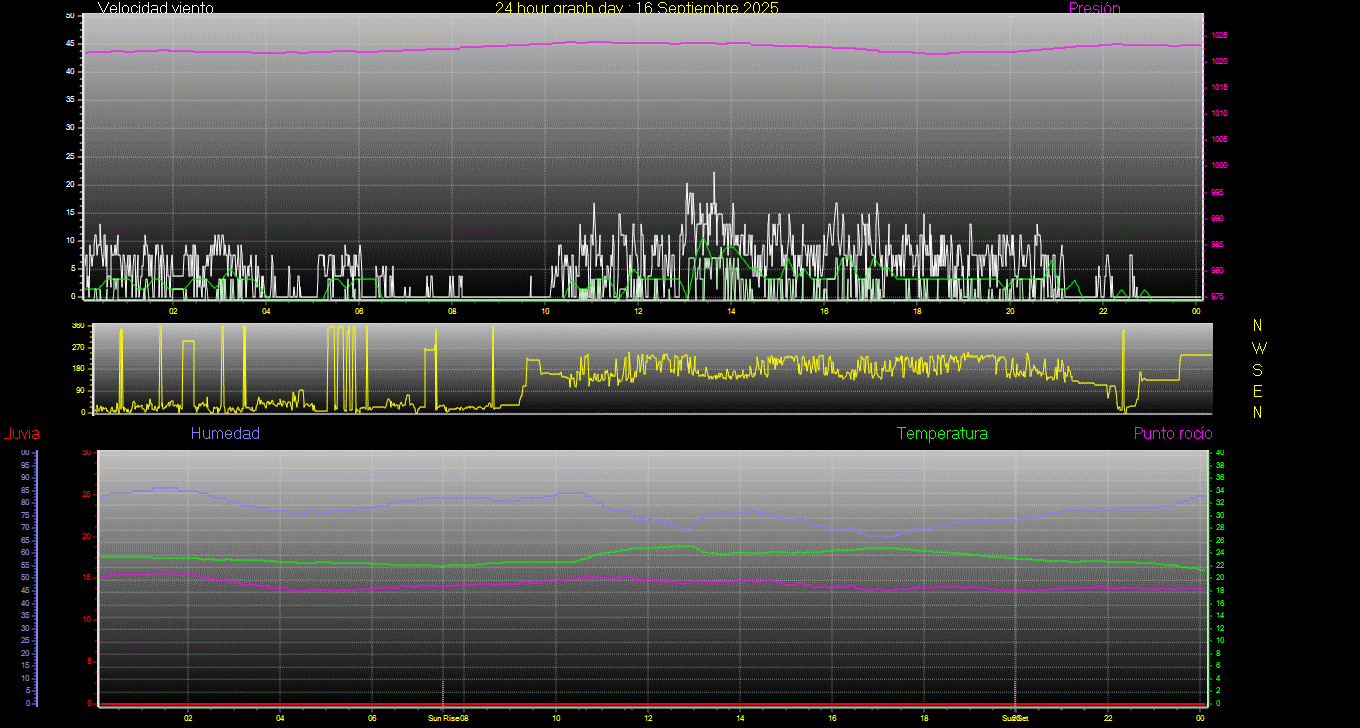Select the green "Temperatura" legend label

(x=942, y=434)
